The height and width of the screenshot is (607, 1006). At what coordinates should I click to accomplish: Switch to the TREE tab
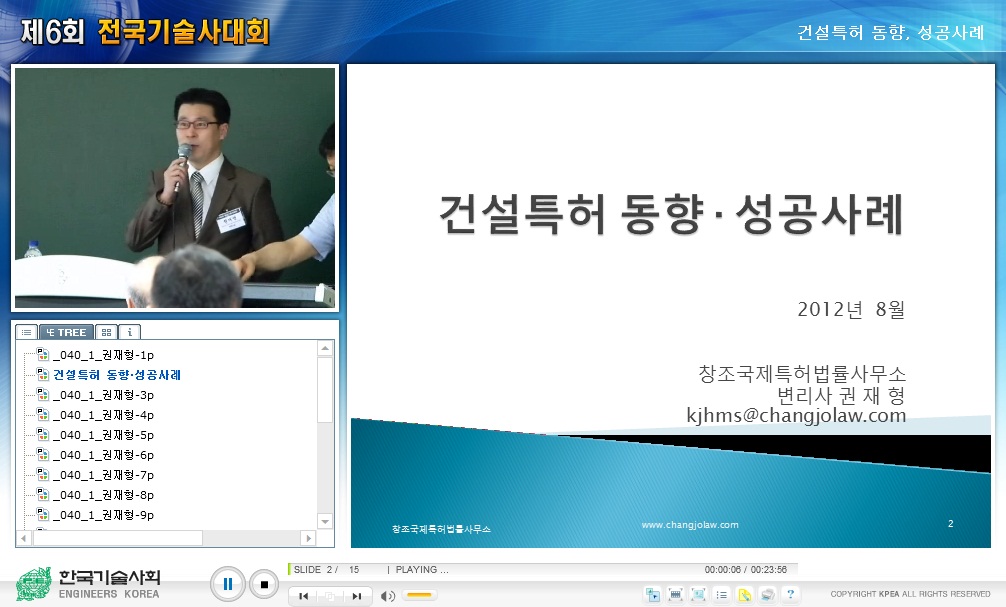[x=65, y=331]
